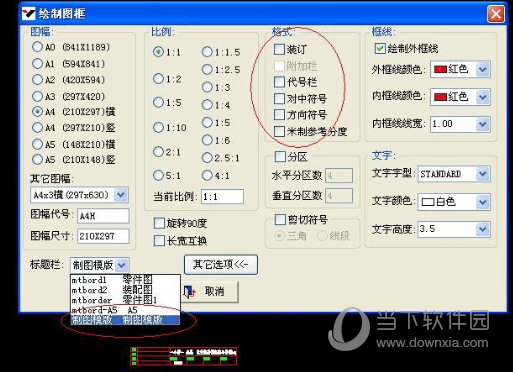Image resolution: width=513 pixels, height=372 pixels.
Task: Click the 绘制图框 title bar app icon
Action: (29, 14)
